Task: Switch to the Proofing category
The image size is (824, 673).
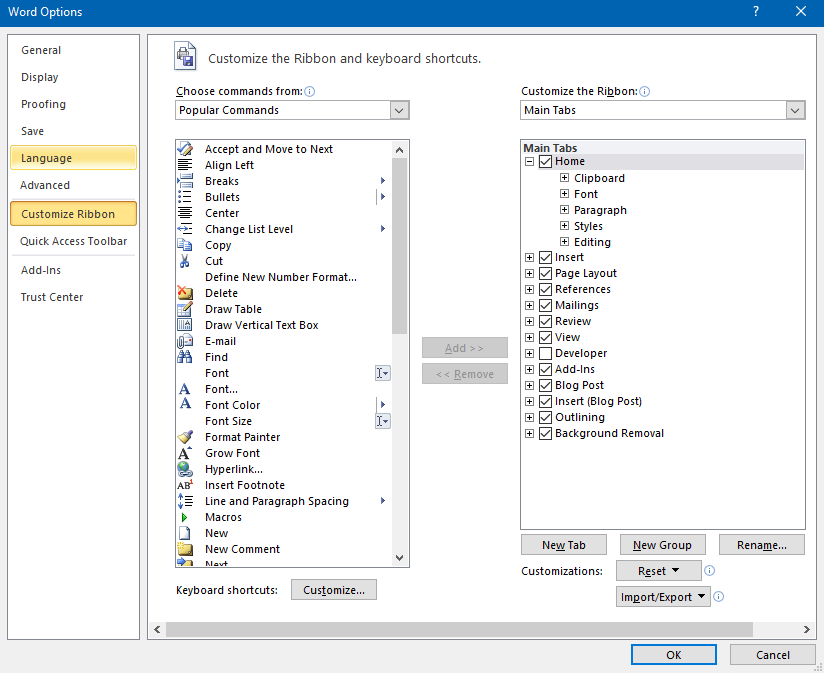Action: point(43,104)
